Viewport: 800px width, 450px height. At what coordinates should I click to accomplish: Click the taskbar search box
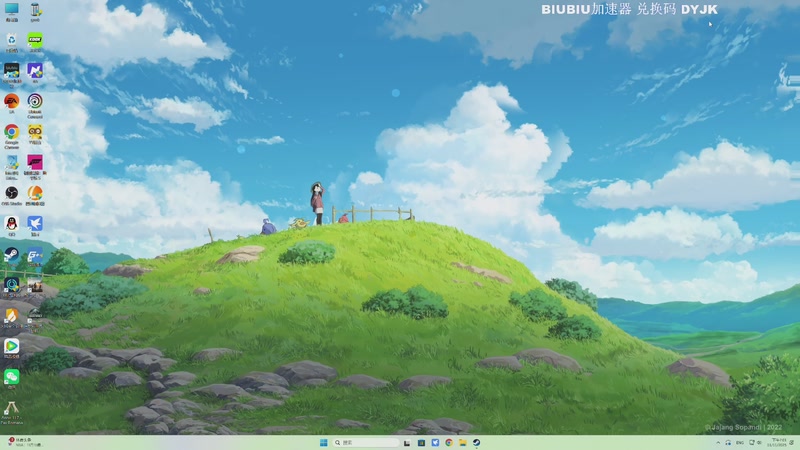coord(365,442)
